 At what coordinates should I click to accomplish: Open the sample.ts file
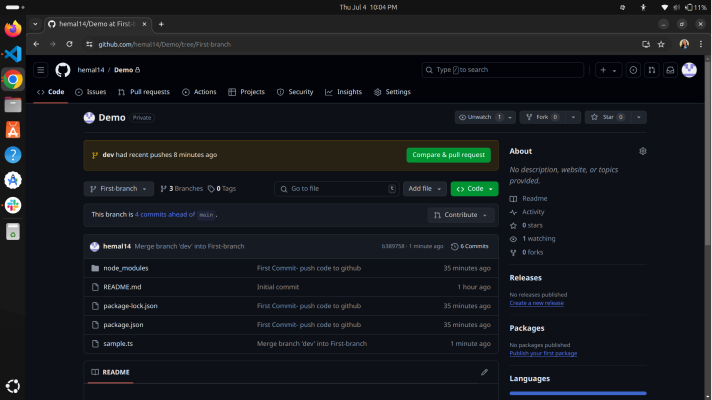click(x=118, y=344)
